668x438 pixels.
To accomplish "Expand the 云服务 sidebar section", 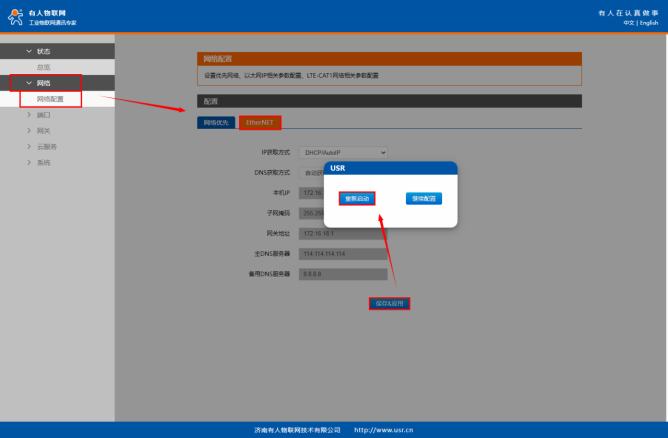I will point(46,146).
